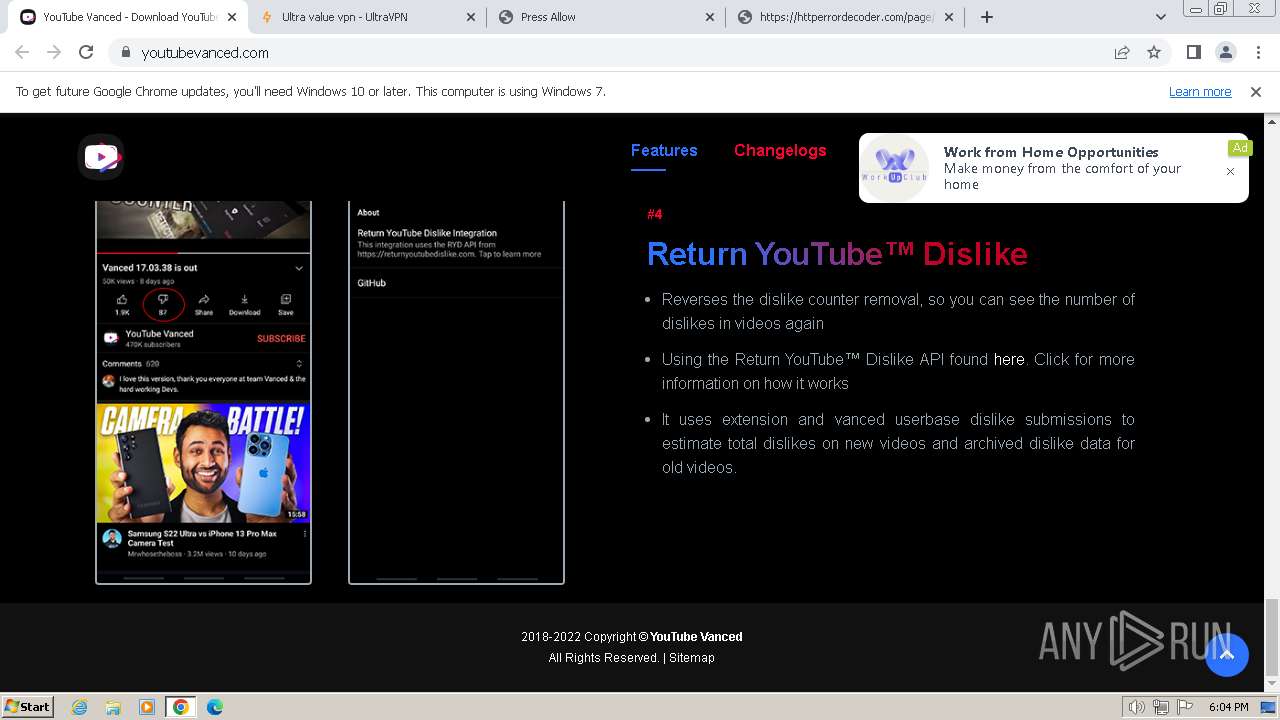Screen dimensions: 1280x720
Task: Click the volume speaker tray icon
Action: [1137, 707]
